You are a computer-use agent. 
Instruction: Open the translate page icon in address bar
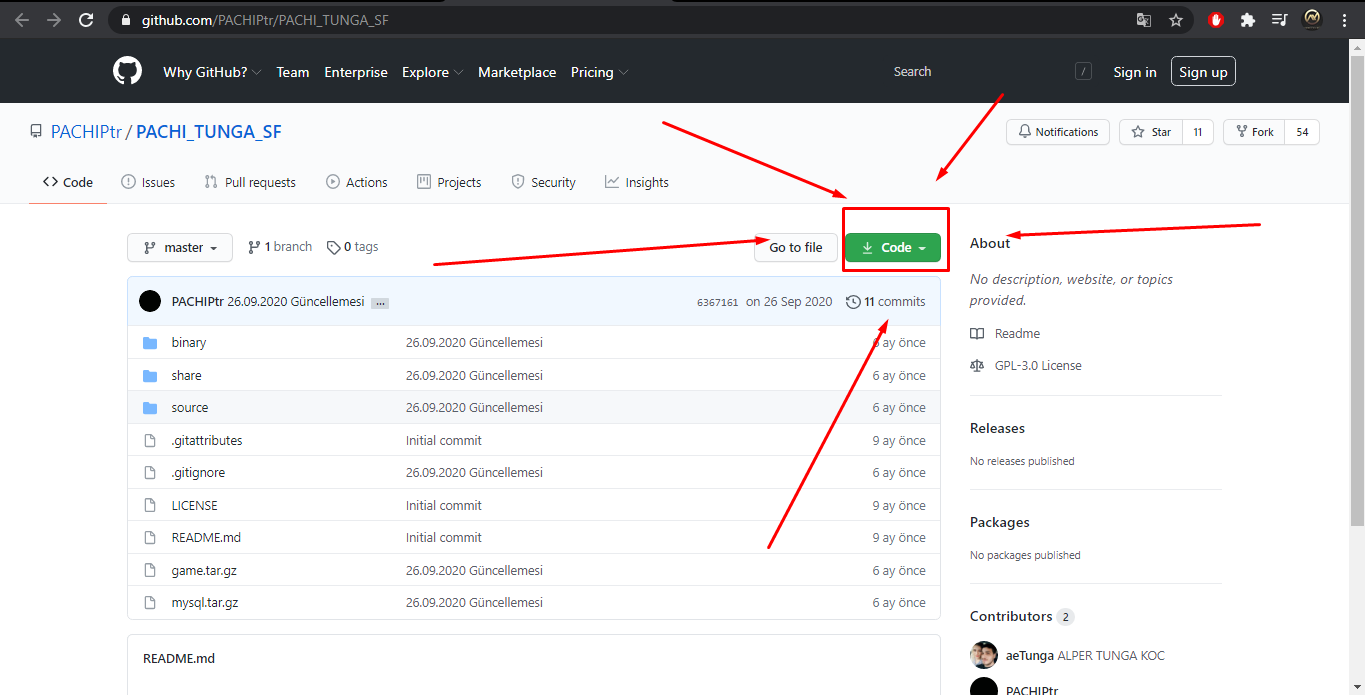tap(1144, 19)
